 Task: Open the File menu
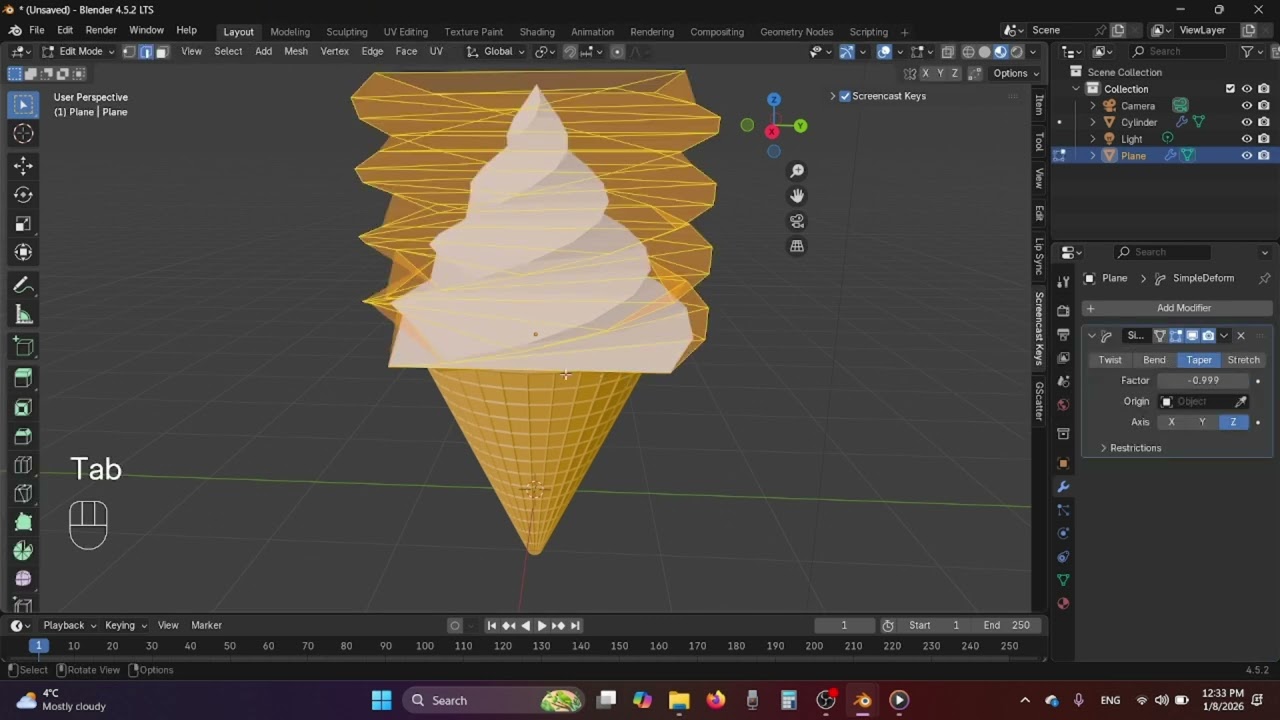point(36,31)
